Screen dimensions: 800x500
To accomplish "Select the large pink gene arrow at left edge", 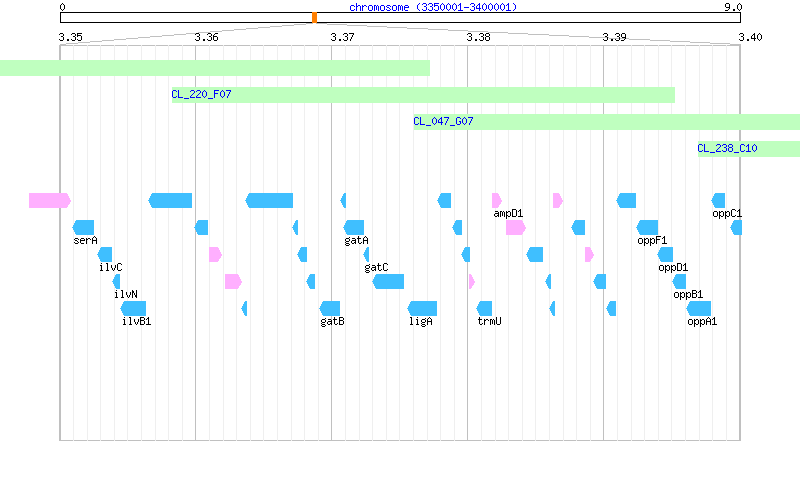I will 49,201.
